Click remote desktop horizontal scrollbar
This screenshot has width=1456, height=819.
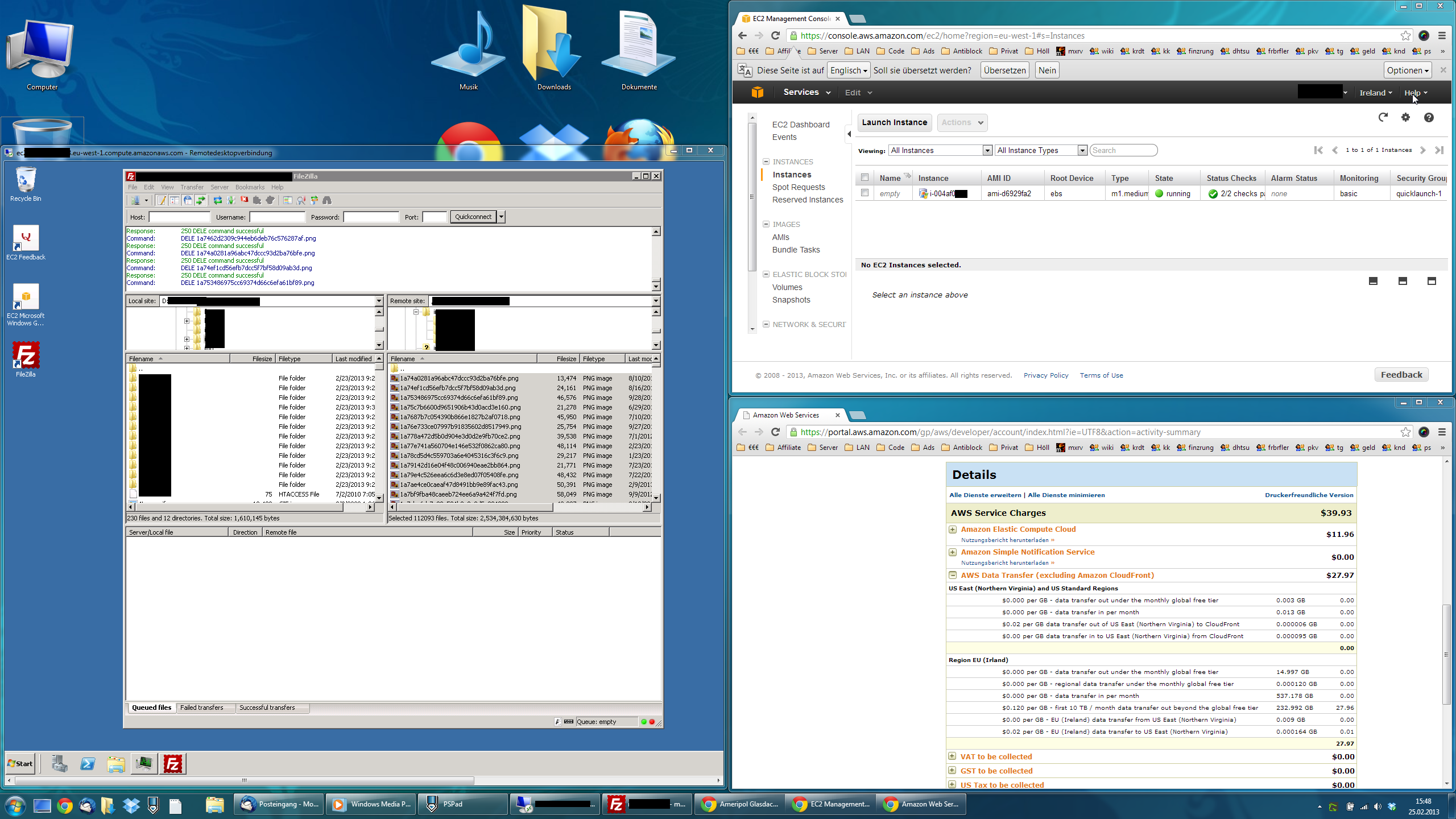point(245,780)
